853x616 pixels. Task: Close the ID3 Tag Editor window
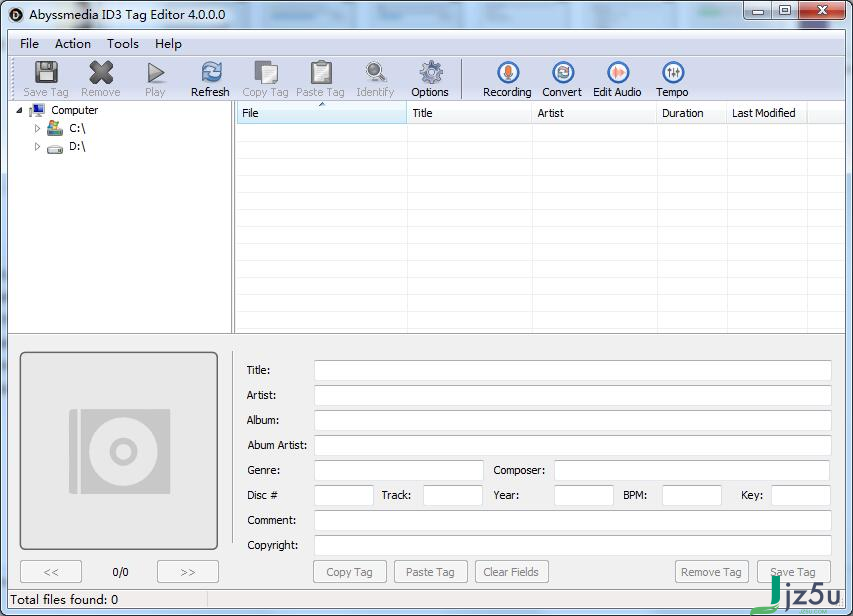click(822, 11)
